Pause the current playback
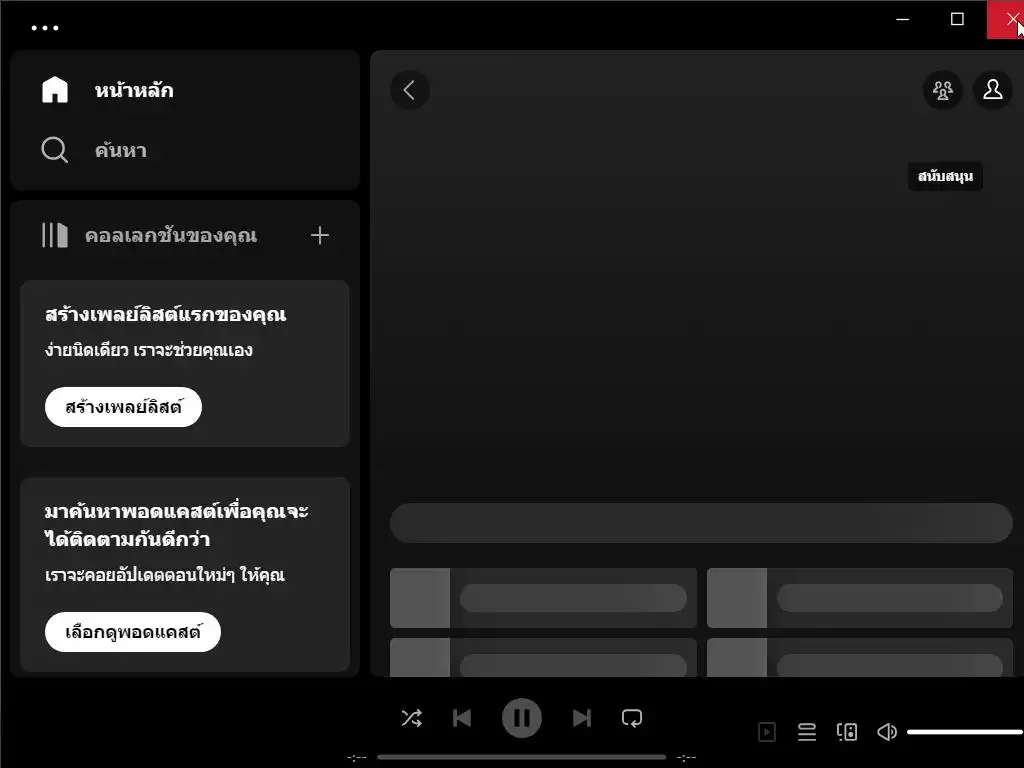Screen dimensions: 1024x768 pyautogui.click(x=522, y=718)
